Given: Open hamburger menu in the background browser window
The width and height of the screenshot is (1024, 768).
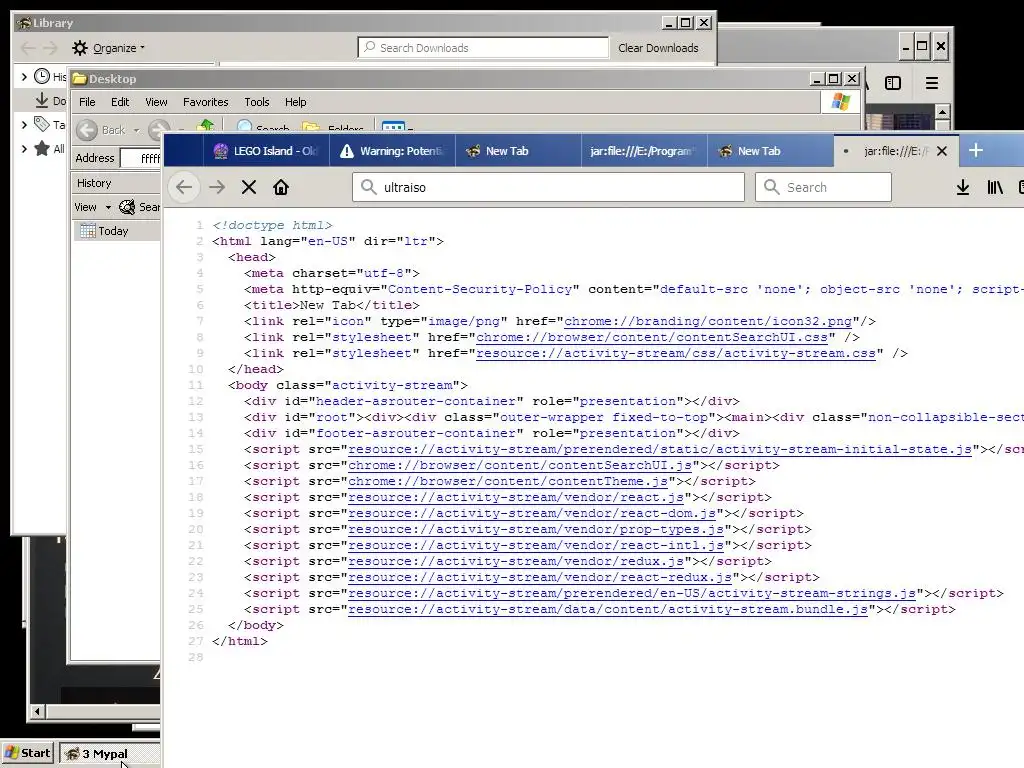Looking at the screenshot, I should click(x=932, y=83).
